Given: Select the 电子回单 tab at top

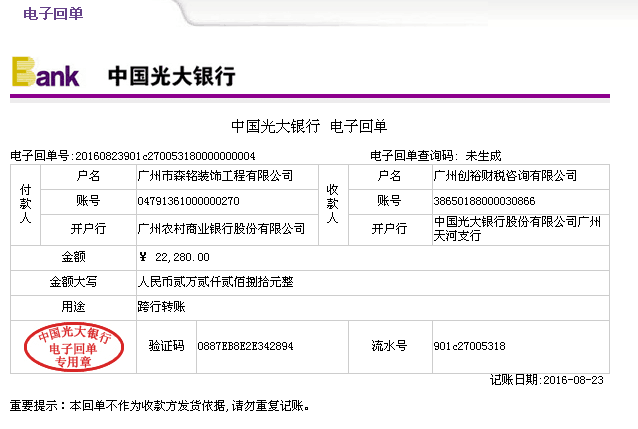Looking at the screenshot, I should [53, 14].
